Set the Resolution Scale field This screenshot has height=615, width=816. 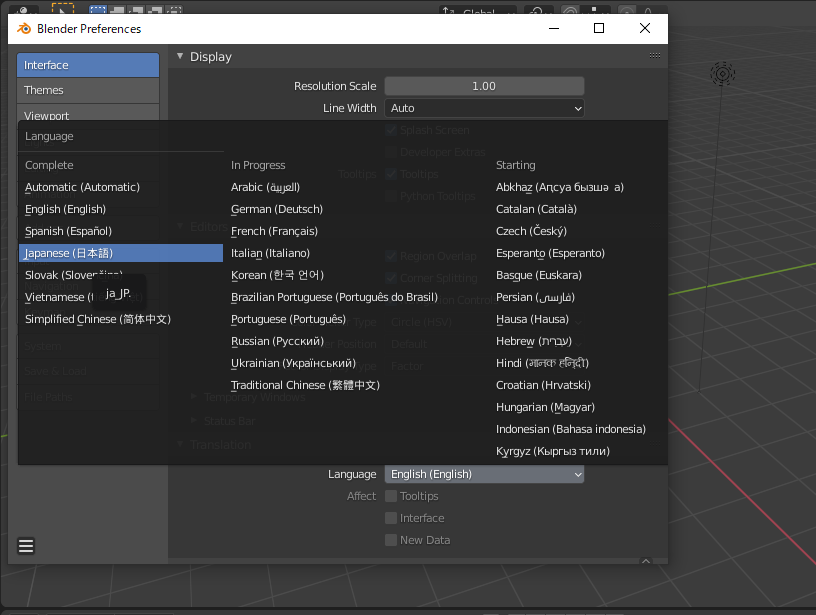[x=484, y=86]
